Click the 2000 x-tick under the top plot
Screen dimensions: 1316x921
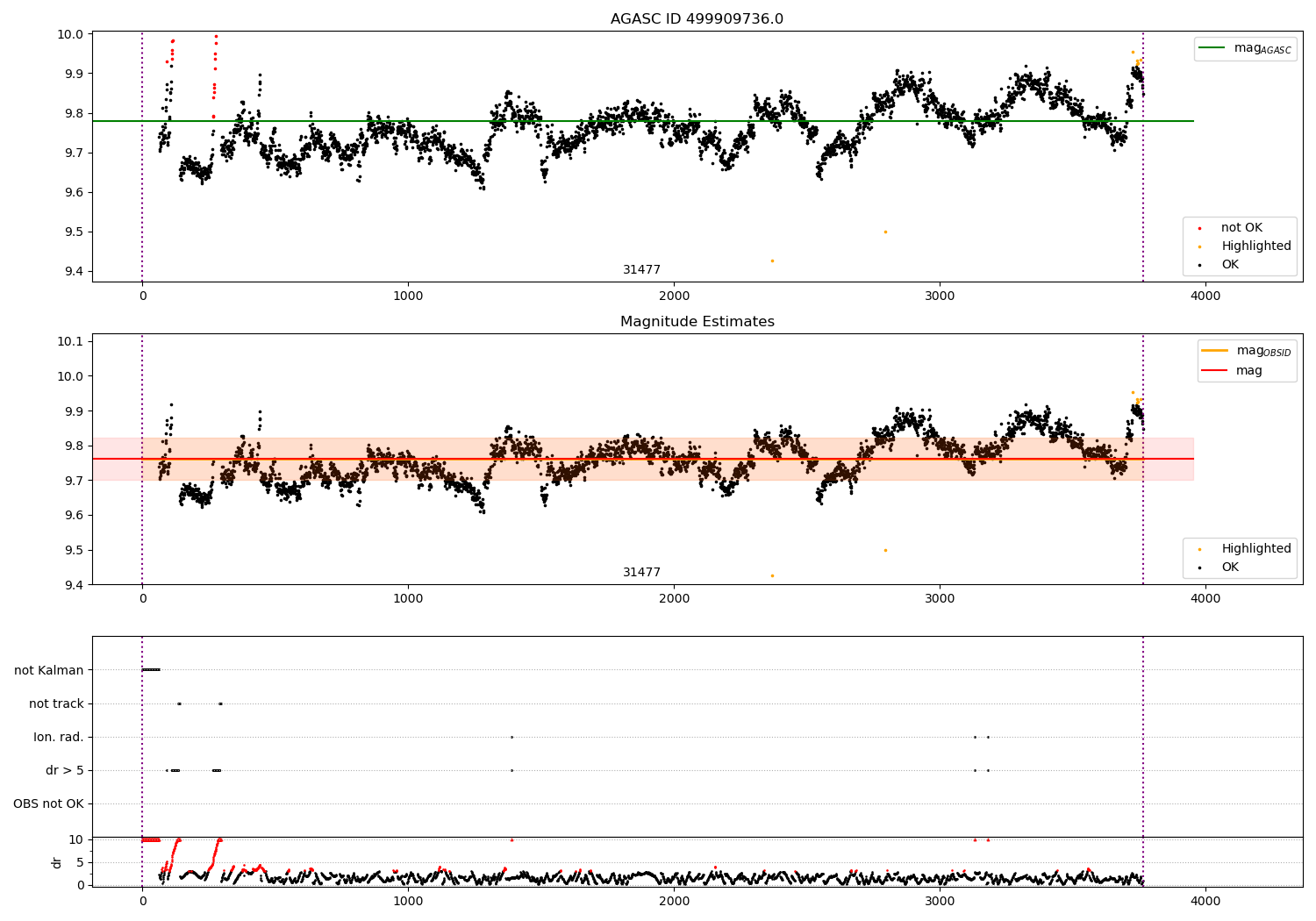click(x=674, y=296)
